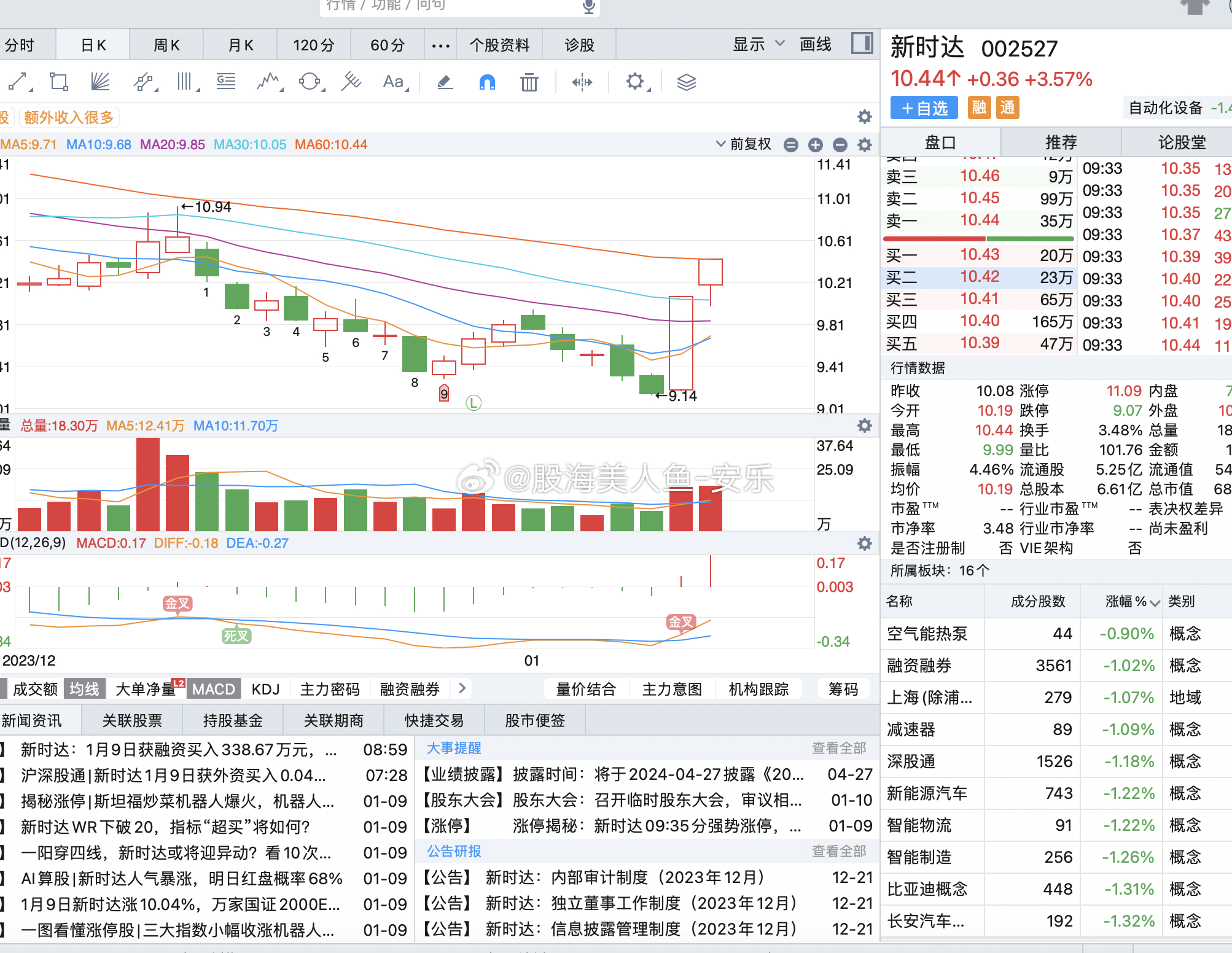Switch to 论股堂 tab
1232x953 pixels.
tap(1181, 142)
